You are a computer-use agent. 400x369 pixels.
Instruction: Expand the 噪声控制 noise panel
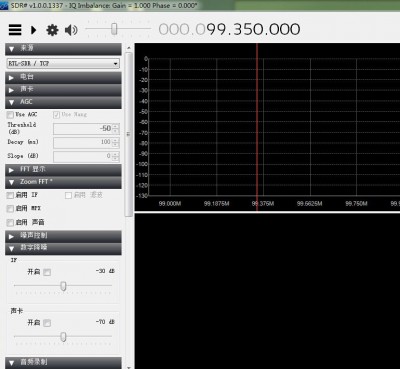(63, 236)
